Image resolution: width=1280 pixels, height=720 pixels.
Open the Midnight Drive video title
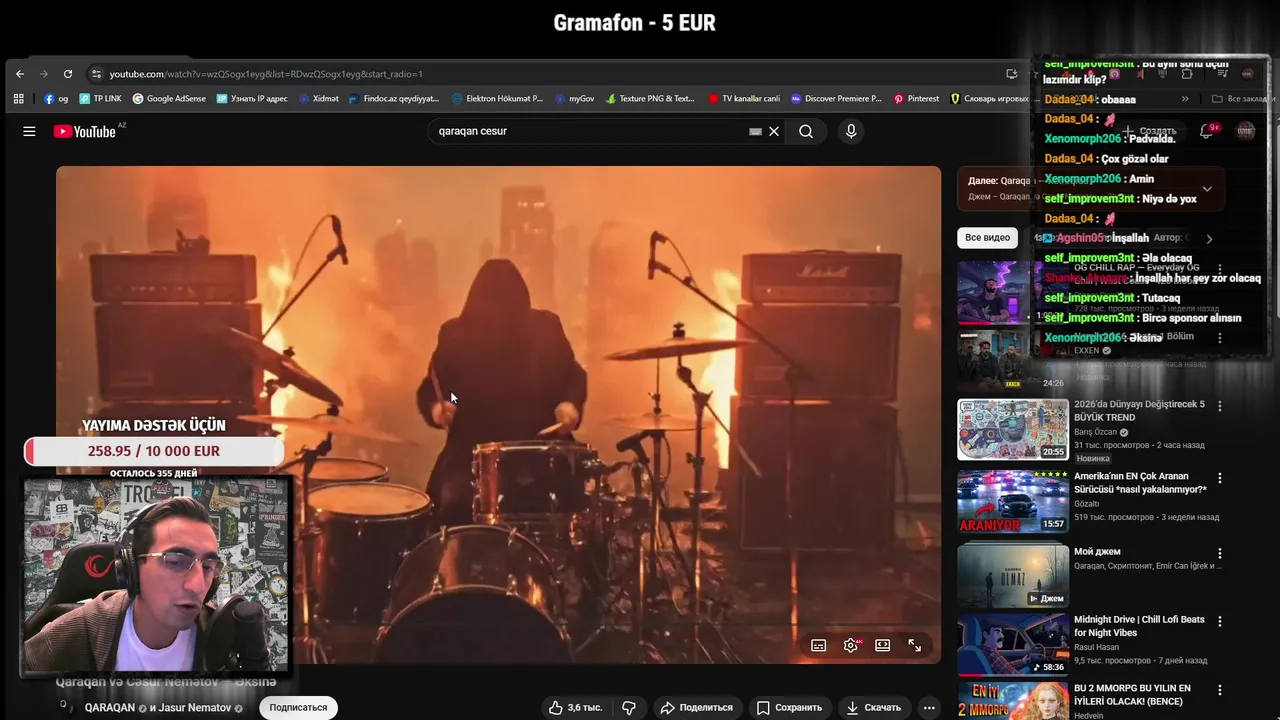[1139, 625]
